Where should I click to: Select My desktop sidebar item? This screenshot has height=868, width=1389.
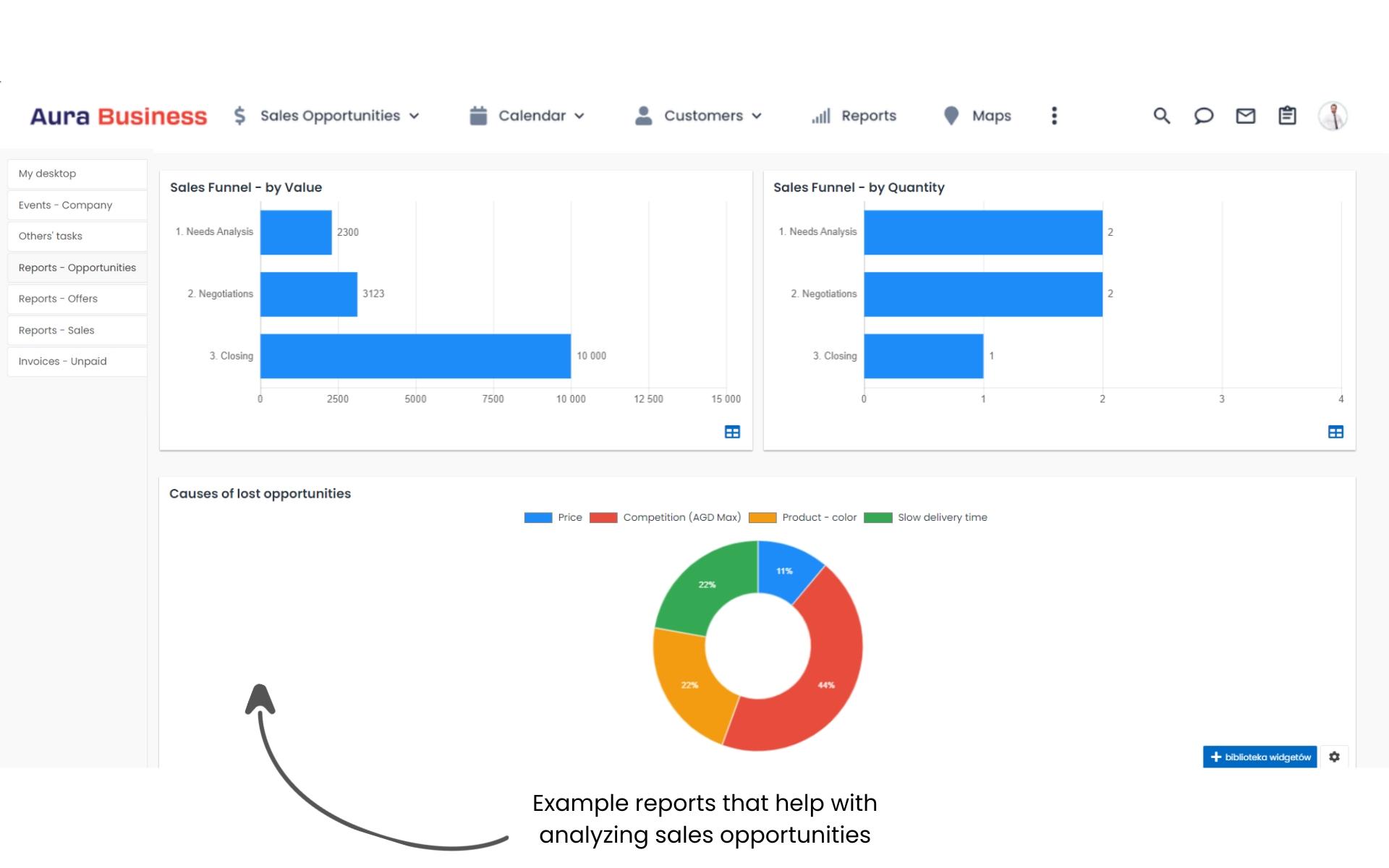coord(77,173)
